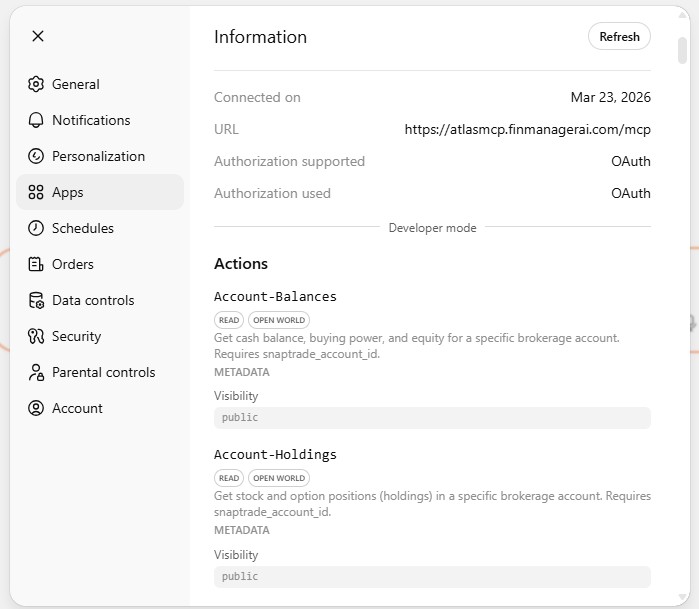Screen dimensions: 699x609
Task: Click the General gear icon
Action: tap(36, 84)
